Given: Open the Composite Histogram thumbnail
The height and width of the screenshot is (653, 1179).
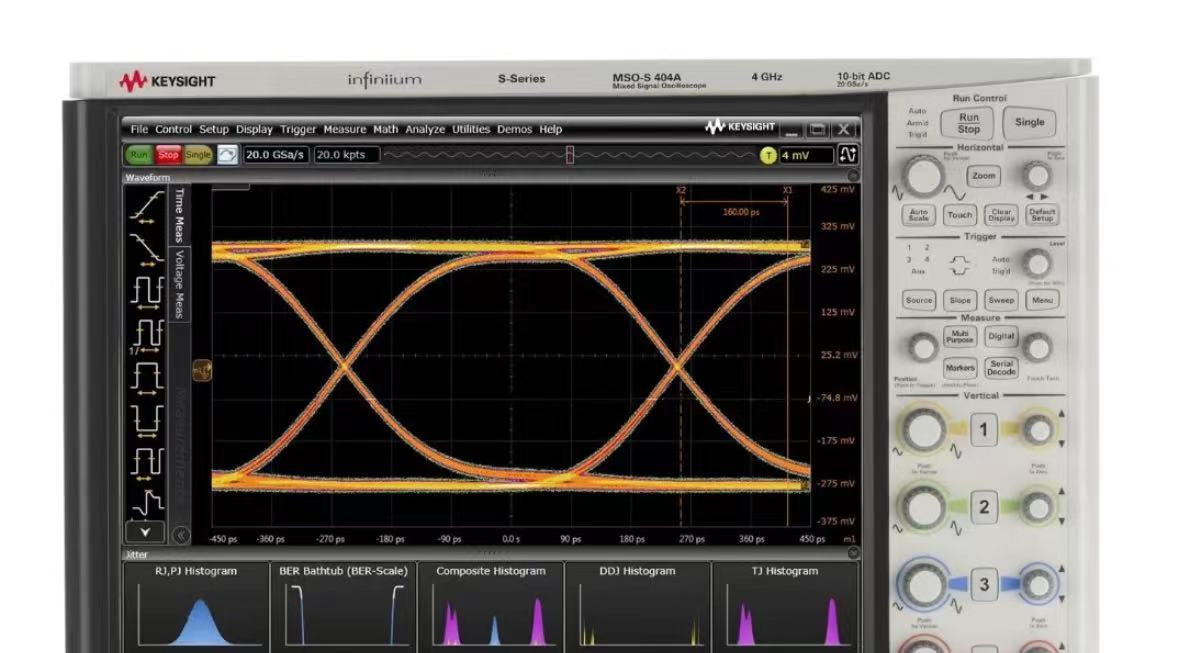Looking at the screenshot, I should pyautogui.click(x=490, y=607).
